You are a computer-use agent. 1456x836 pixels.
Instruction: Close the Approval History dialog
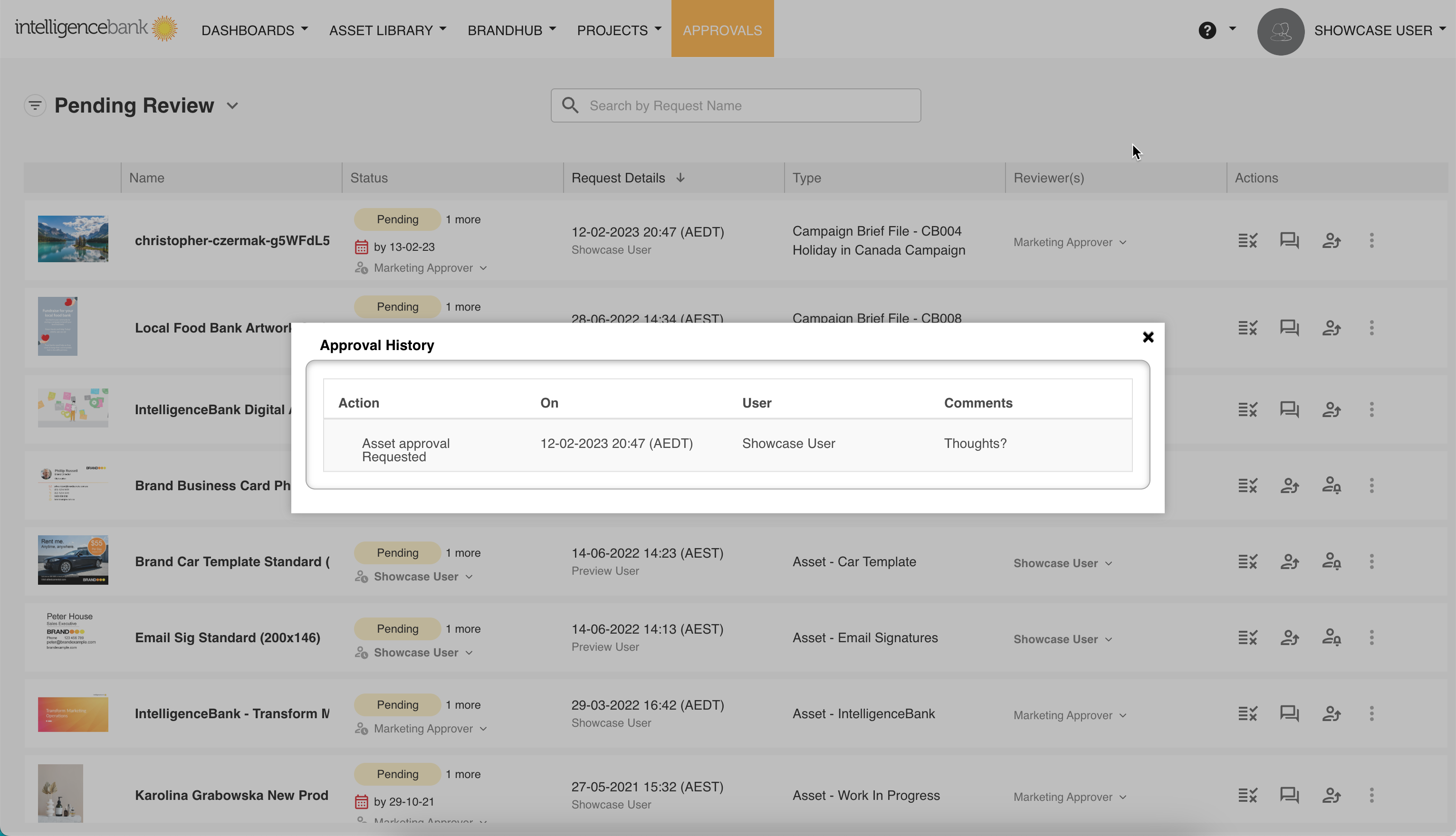(x=1148, y=337)
